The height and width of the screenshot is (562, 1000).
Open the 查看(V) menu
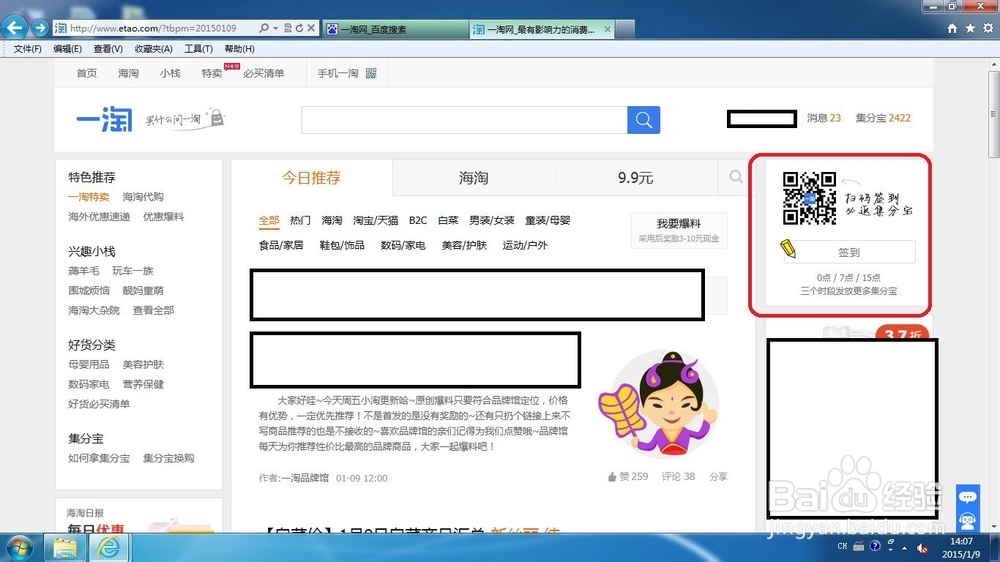108,48
